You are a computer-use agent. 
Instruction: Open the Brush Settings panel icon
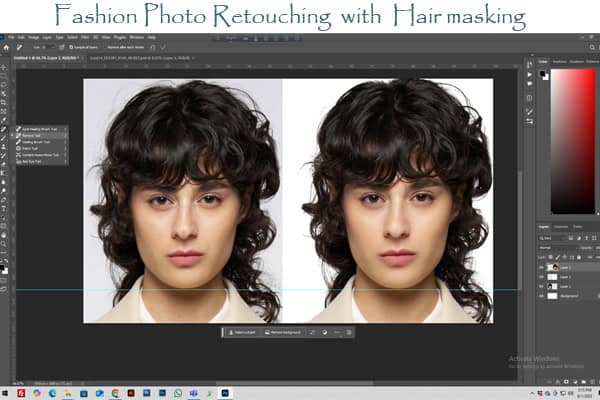(530, 111)
